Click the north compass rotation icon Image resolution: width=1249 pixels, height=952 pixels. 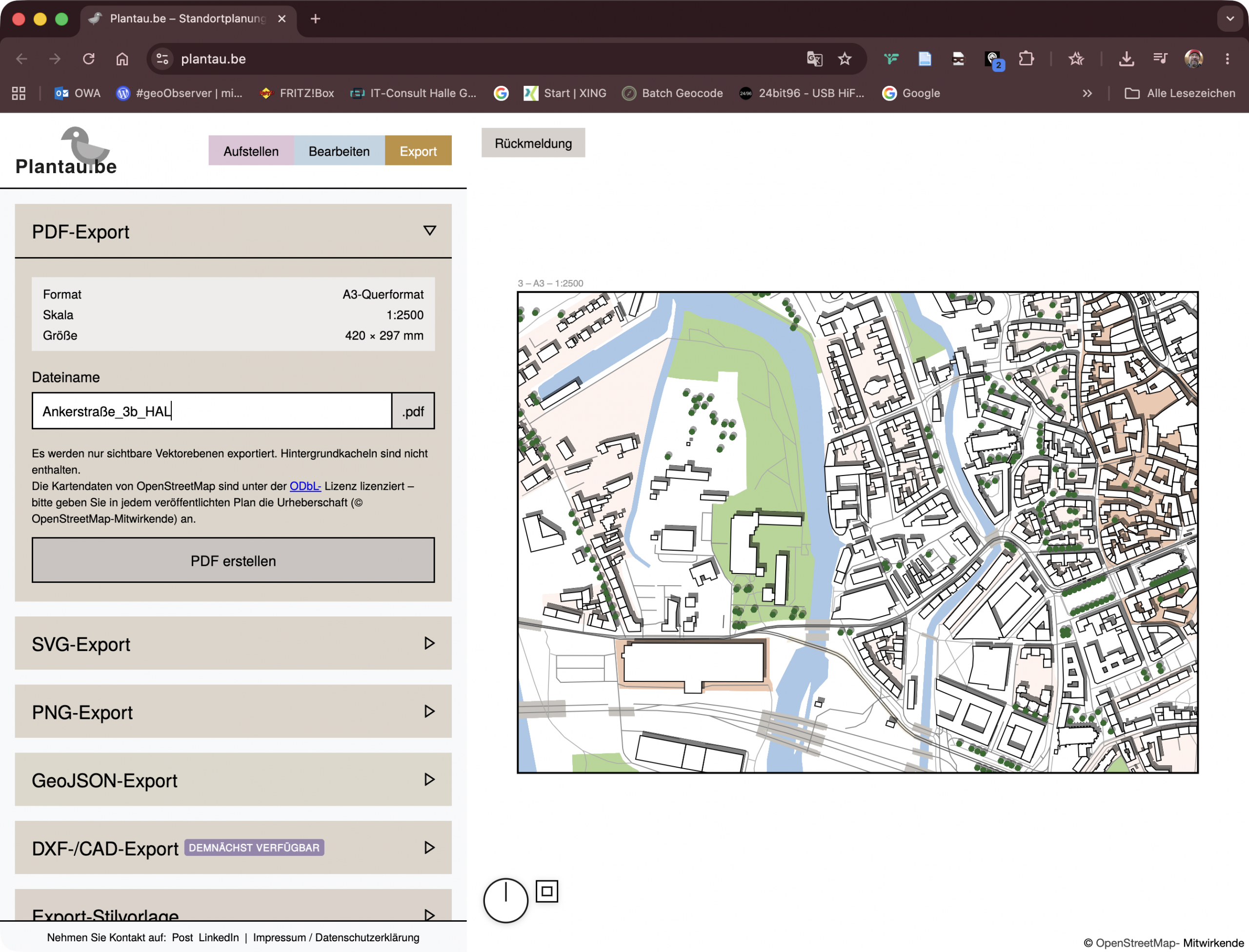coord(505,900)
